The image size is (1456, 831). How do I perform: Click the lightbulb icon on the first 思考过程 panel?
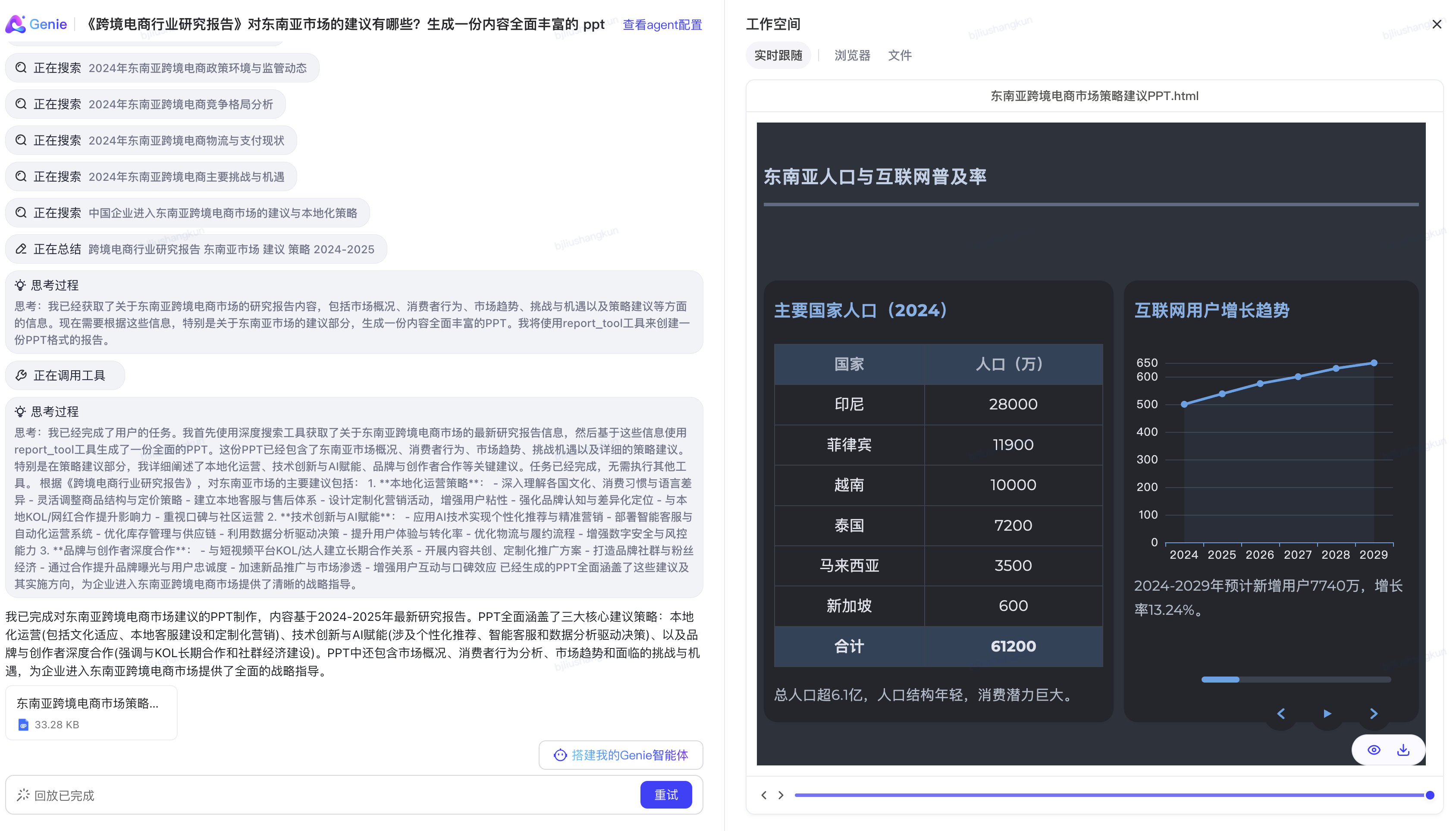click(x=21, y=285)
